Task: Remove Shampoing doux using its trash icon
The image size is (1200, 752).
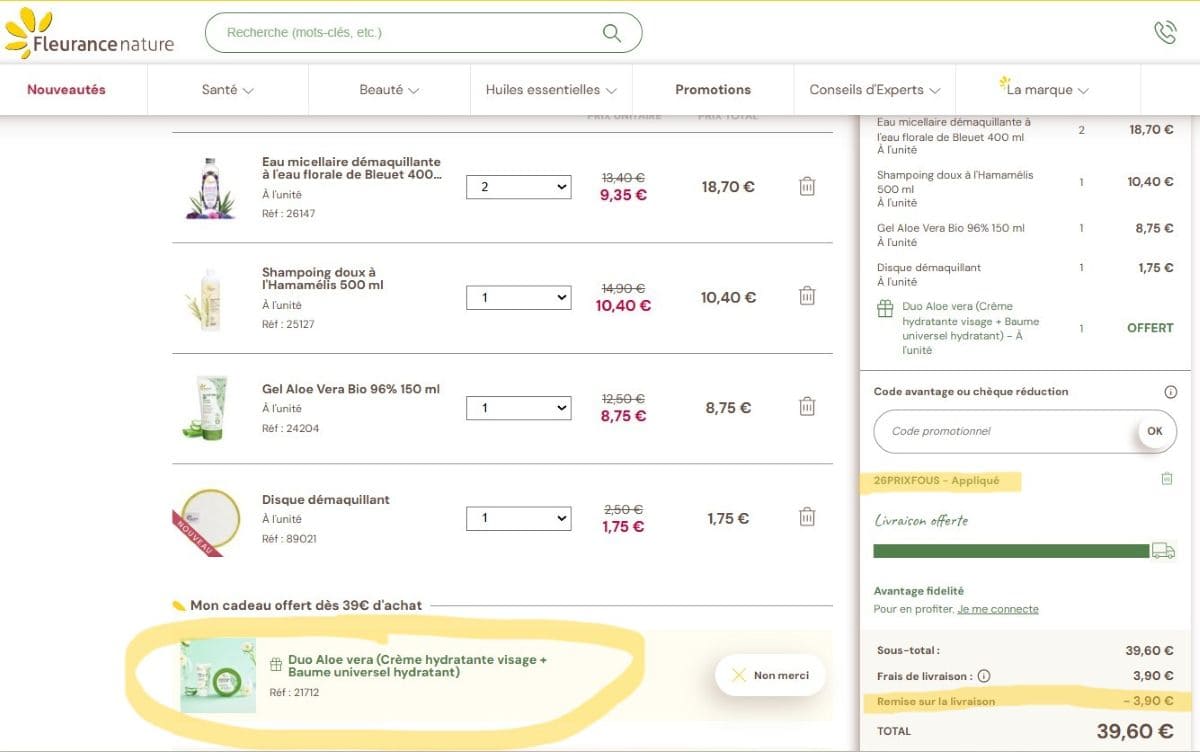Action: point(807,295)
